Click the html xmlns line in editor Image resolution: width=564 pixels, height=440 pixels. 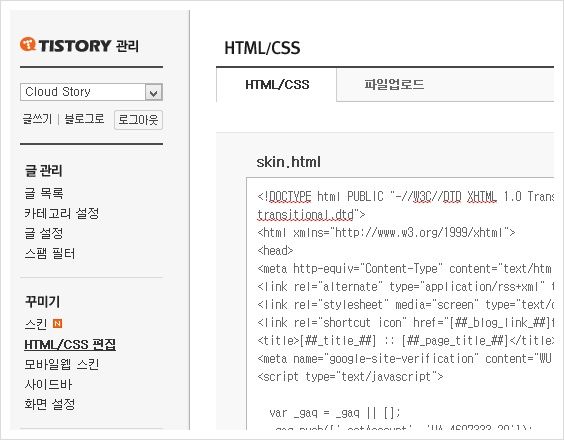(386, 232)
